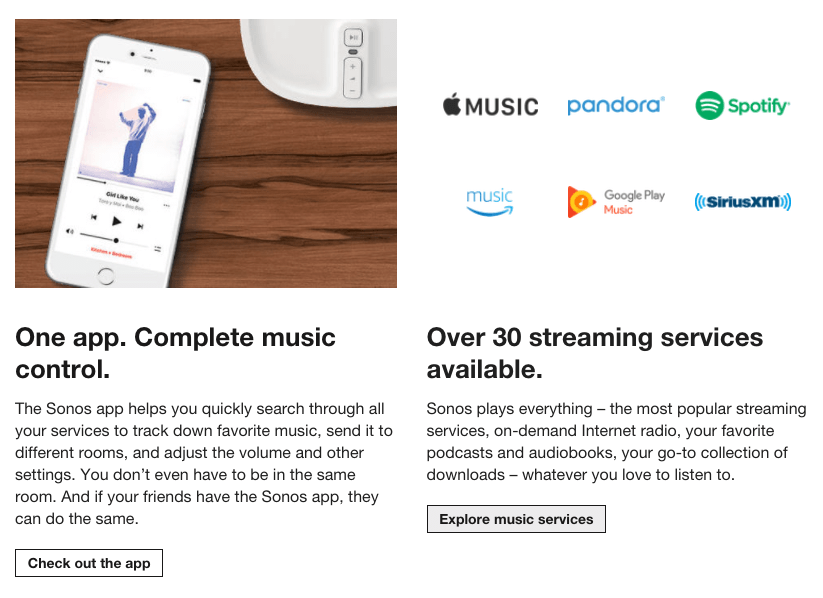Tap the next track icon on phone

pyautogui.click(x=140, y=226)
